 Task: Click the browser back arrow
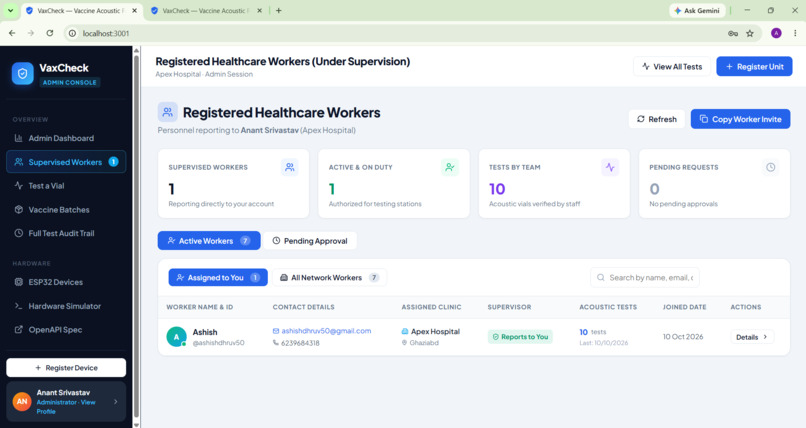tap(12, 33)
